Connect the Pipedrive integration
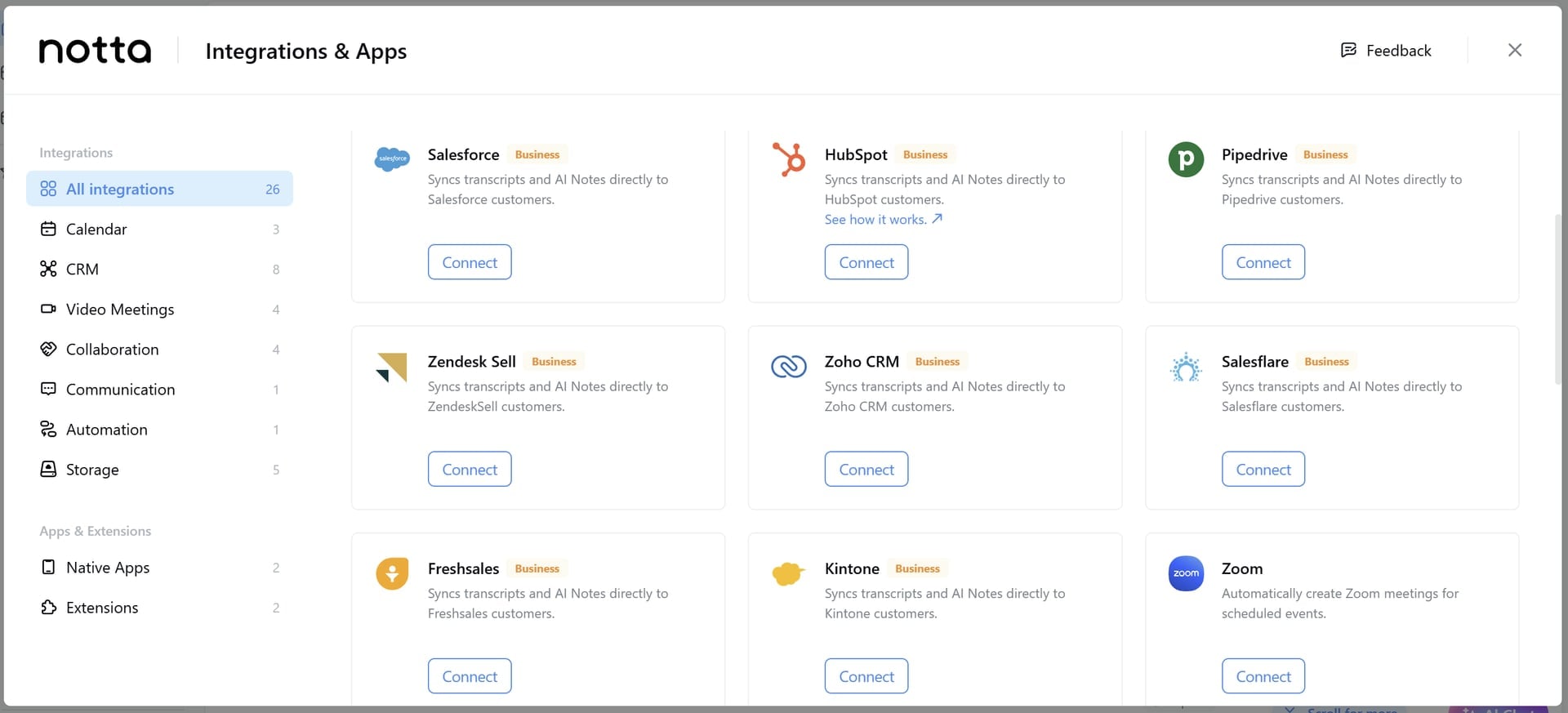The image size is (1568, 713). click(x=1263, y=262)
